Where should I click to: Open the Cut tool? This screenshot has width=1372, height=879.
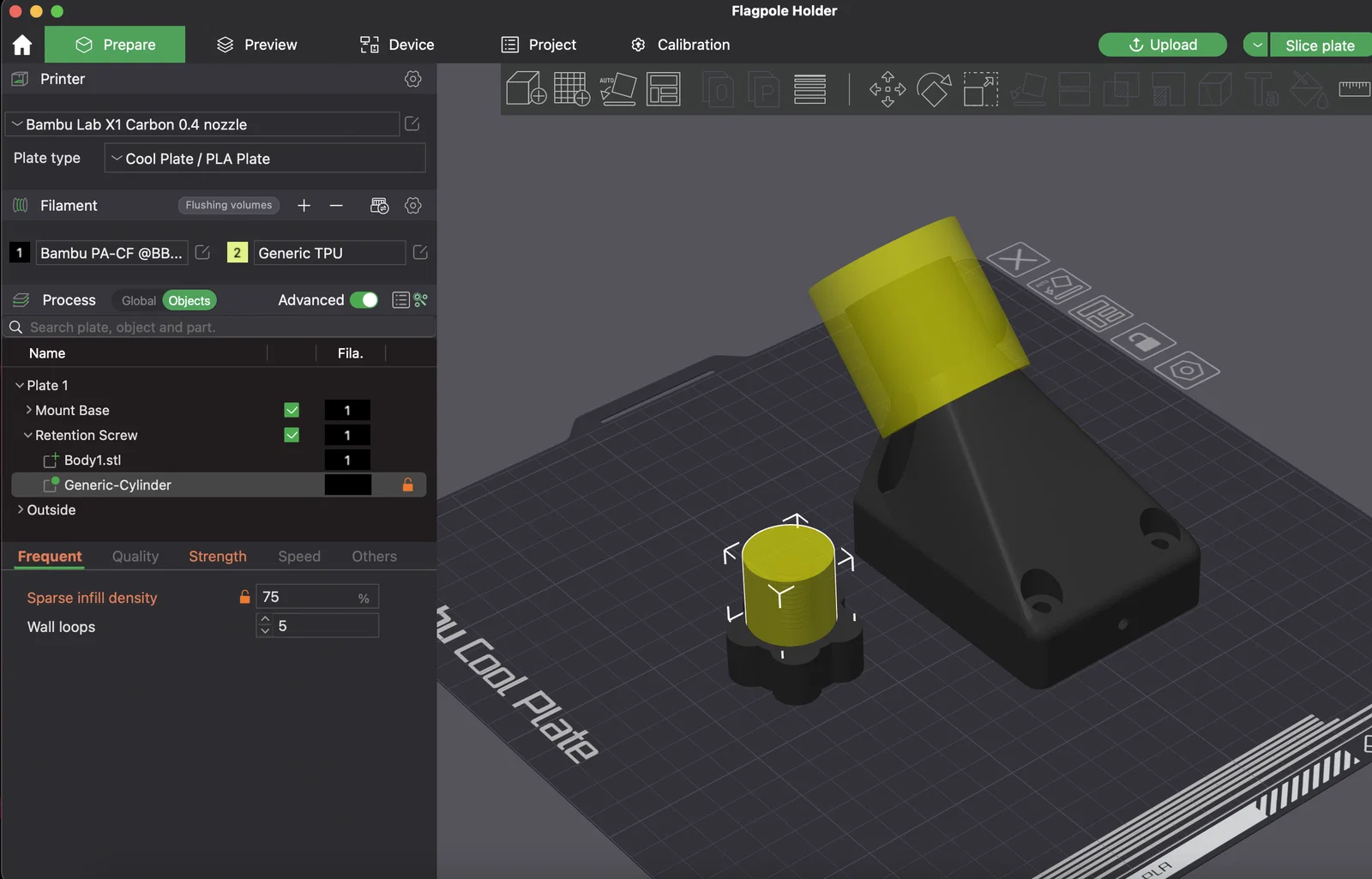1074,89
